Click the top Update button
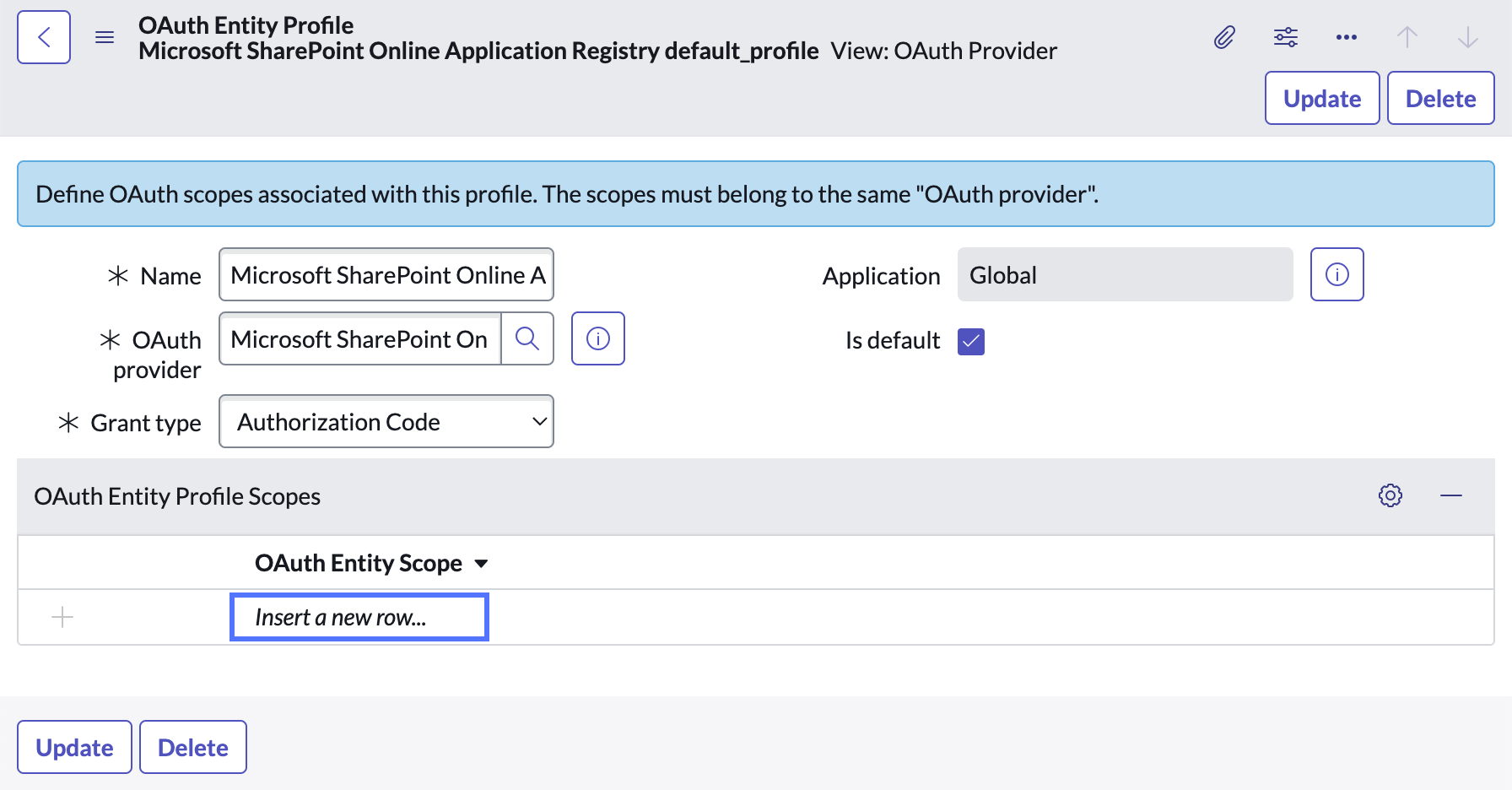 pyautogui.click(x=1322, y=98)
